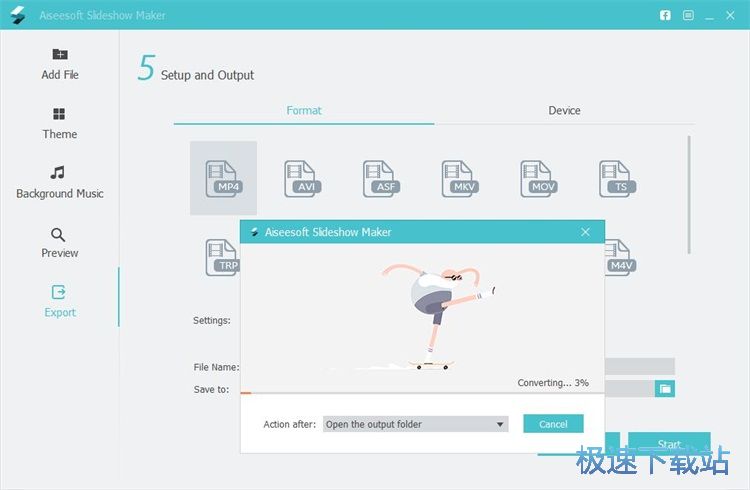The image size is (750, 490).
Task: Select the MOV output format
Action: (x=539, y=178)
